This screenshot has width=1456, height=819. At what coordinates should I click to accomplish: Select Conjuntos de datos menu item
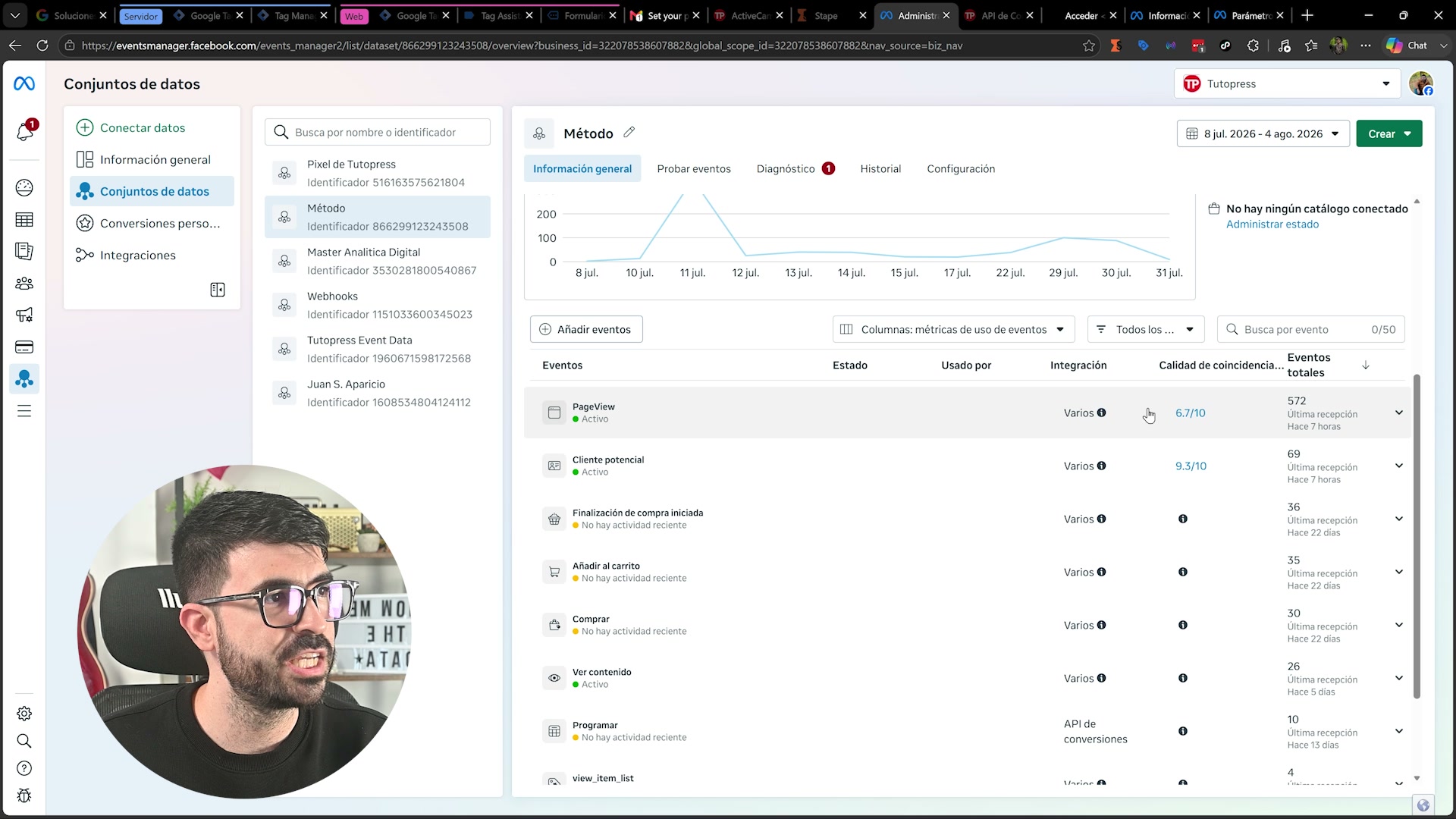[152, 191]
